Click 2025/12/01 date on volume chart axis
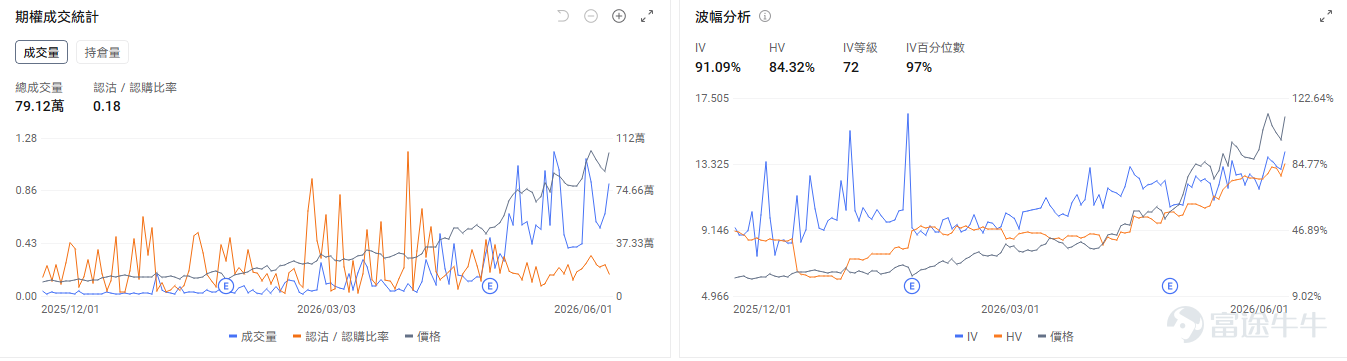This screenshot has height=361, width=1347. click(71, 310)
